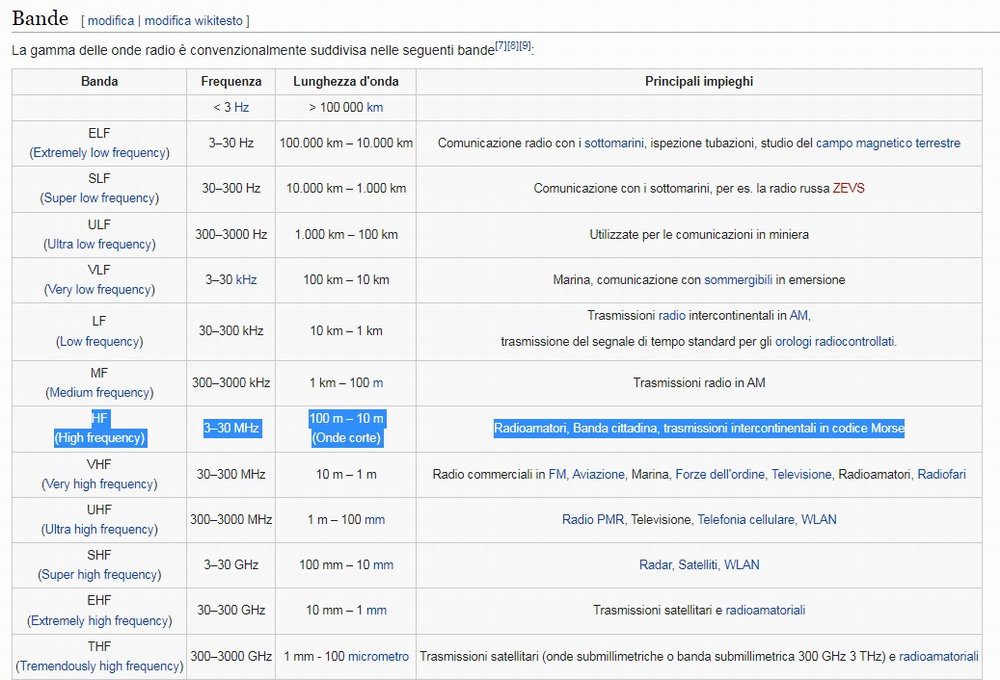
Task: Open the 'Extremely low frequency' link under ELF
Action: click(99, 153)
